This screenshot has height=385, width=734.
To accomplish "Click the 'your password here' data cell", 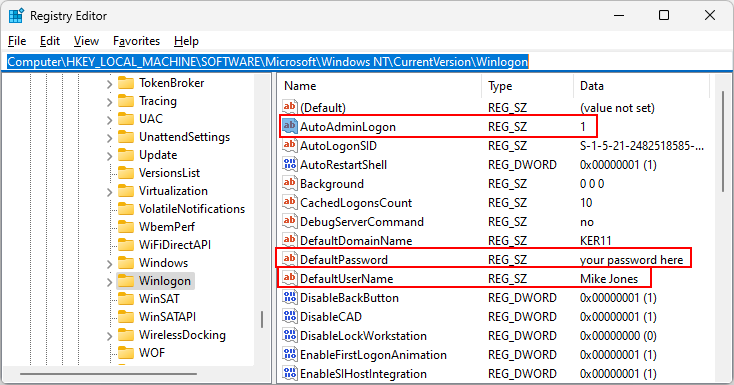I will pyautogui.click(x=631, y=259).
